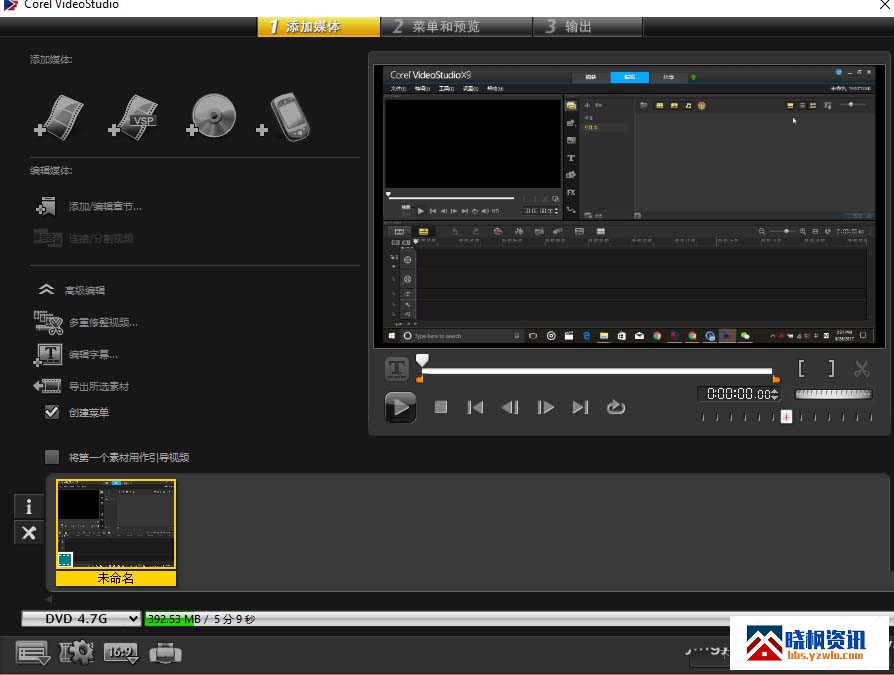The height and width of the screenshot is (675, 894).
Task: Play the preview video
Action: pyautogui.click(x=400, y=407)
